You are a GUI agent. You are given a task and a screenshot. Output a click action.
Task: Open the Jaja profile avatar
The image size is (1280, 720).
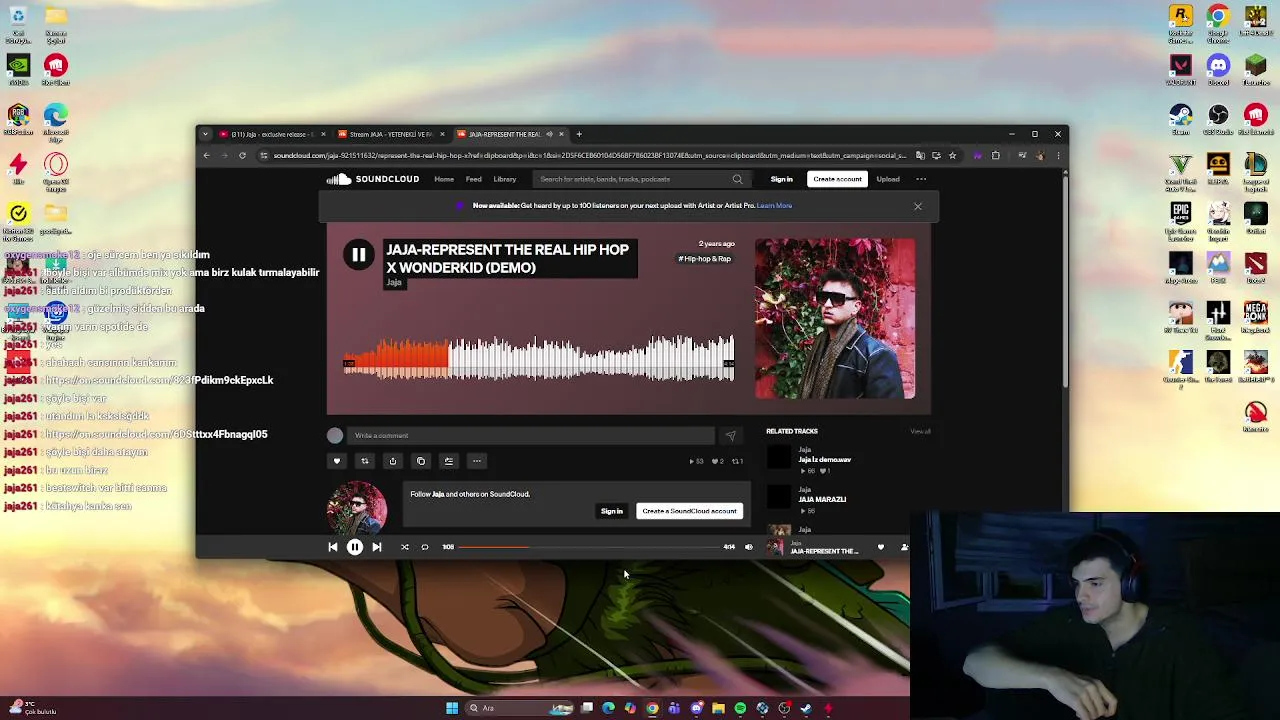(x=357, y=509)
